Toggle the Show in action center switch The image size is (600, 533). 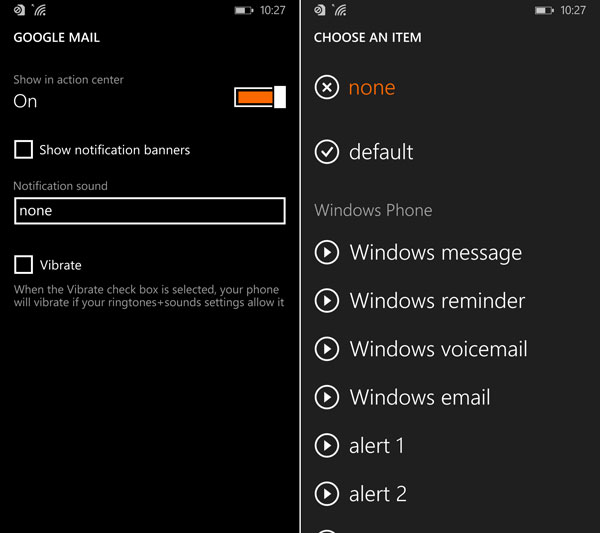pyautogui.click(x=260, y=97)
